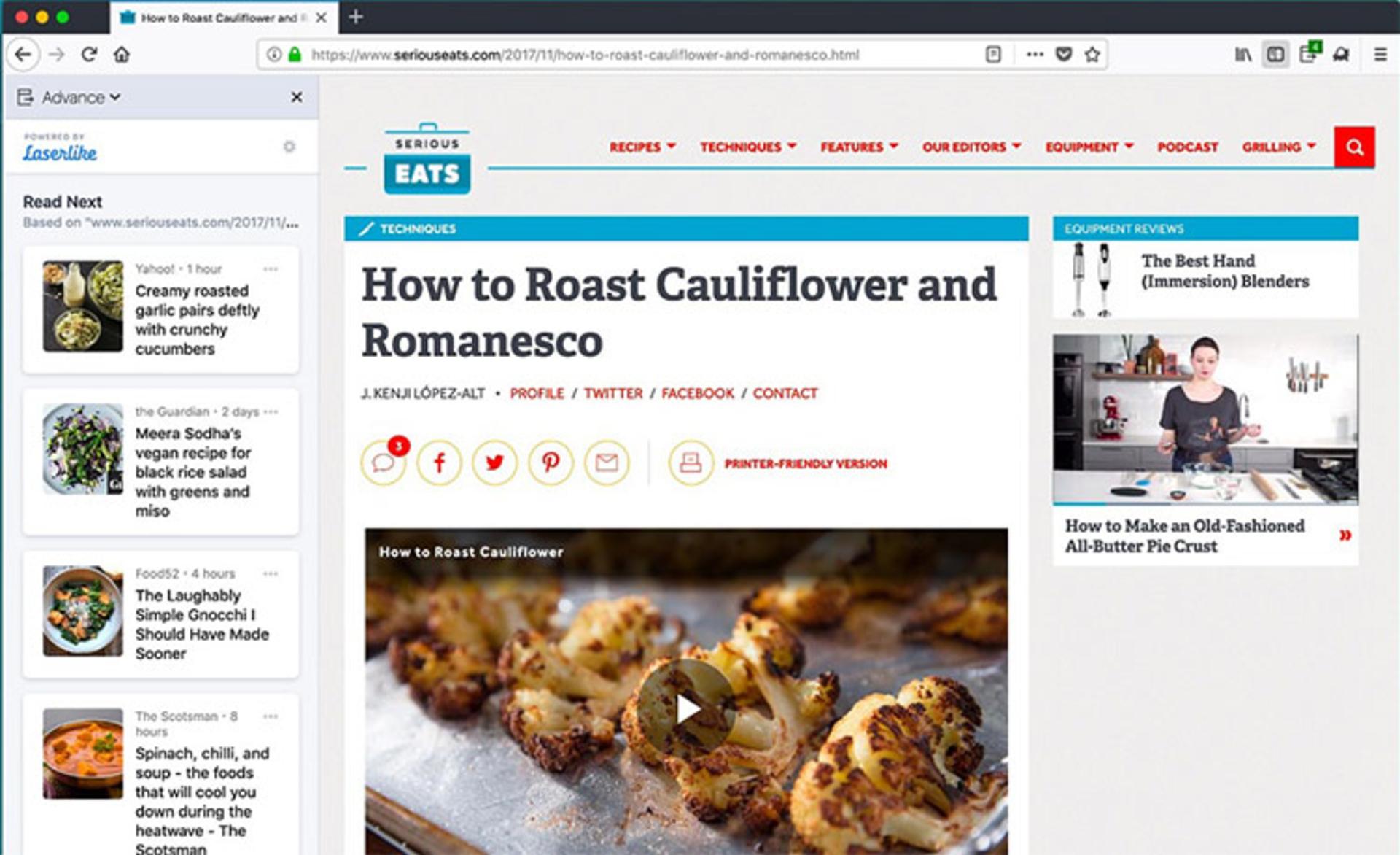Open Recipes navigation dropdown
The image size is (1400, 855).
pos(642,147)
